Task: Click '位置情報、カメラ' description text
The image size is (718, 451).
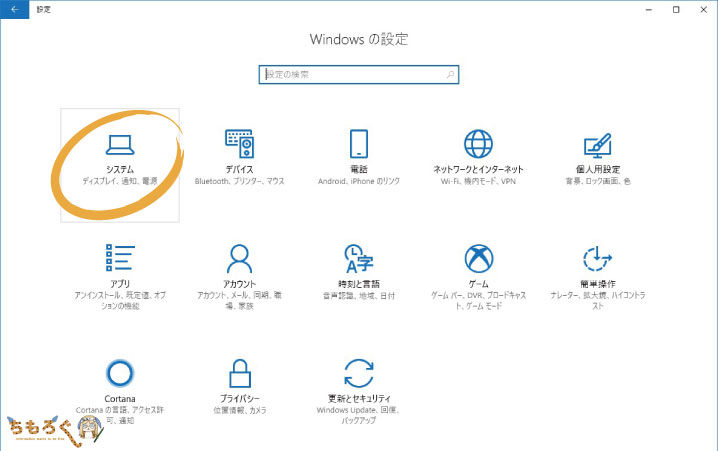Action: 239,410
